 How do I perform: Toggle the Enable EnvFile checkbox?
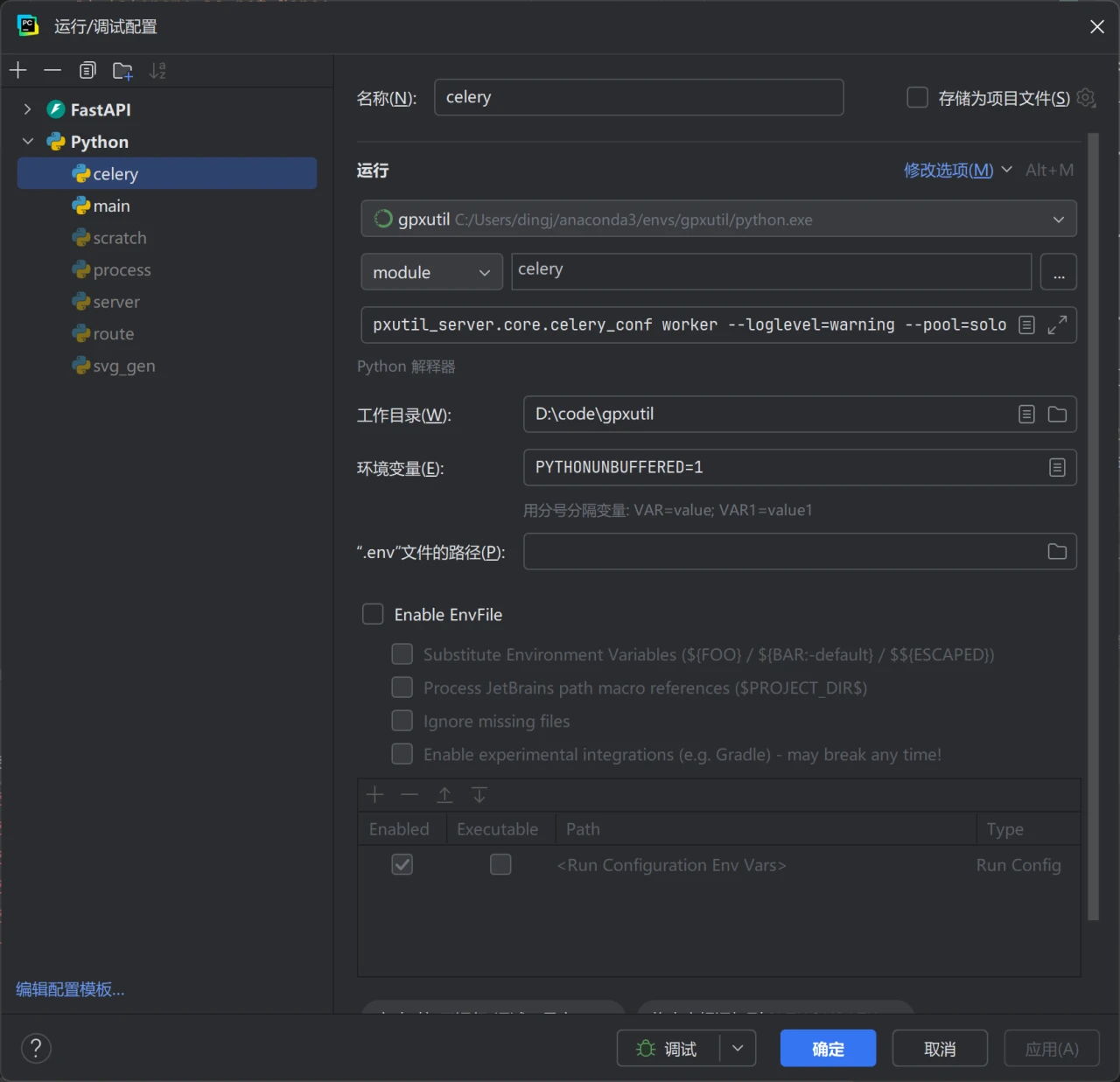[x=374, y=614]
